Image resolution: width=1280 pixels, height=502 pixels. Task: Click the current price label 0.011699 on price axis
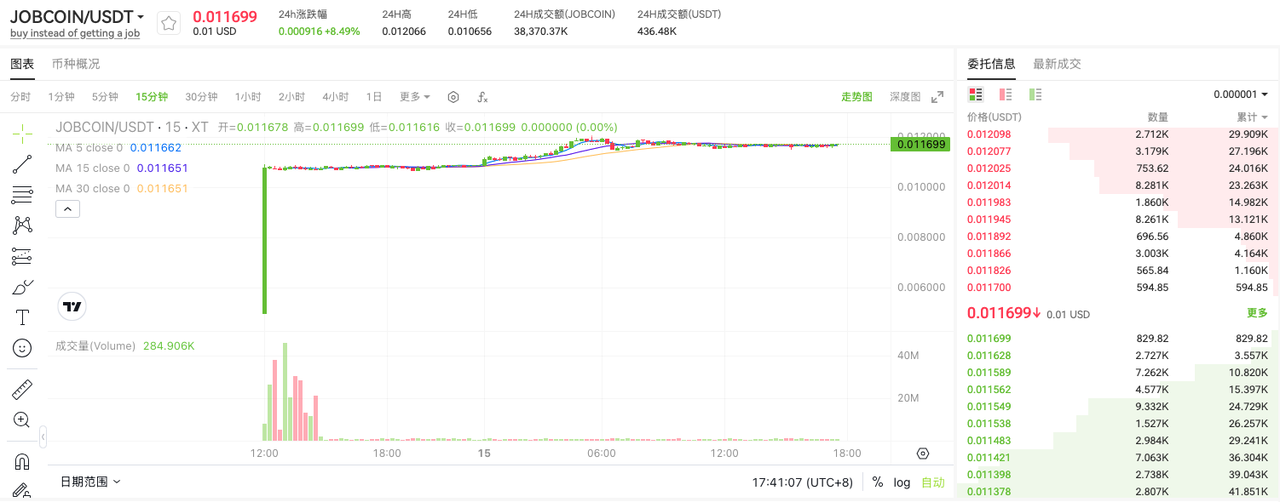[920, 144]
